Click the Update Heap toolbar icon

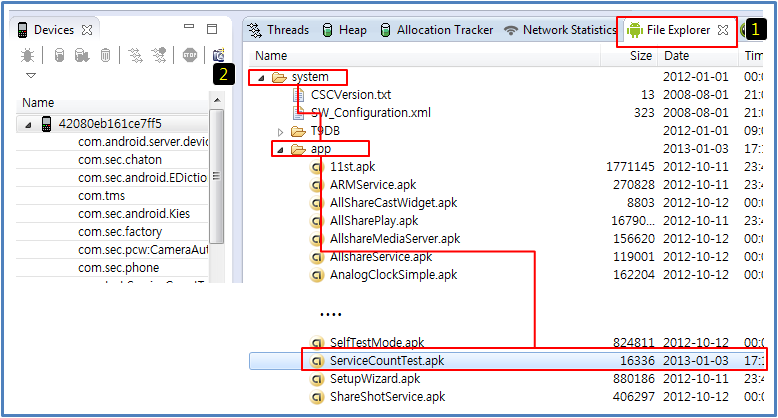tap(59, 55)
